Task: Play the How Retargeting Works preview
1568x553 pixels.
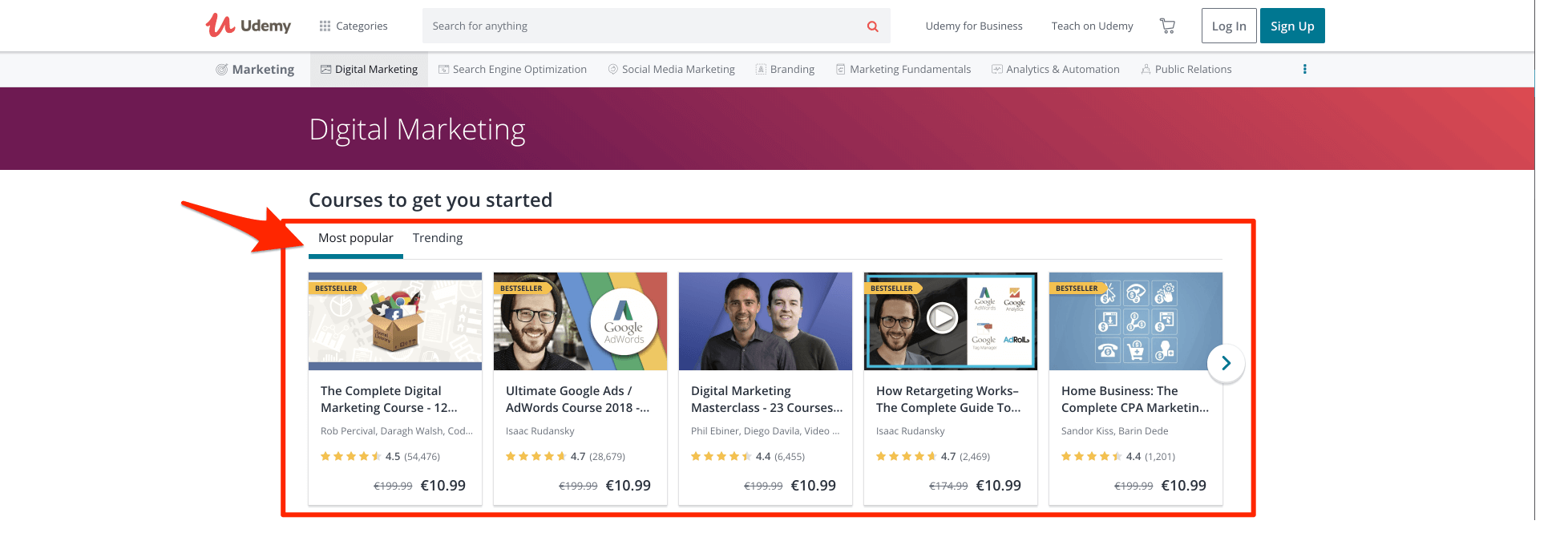Action: [942, 318]
